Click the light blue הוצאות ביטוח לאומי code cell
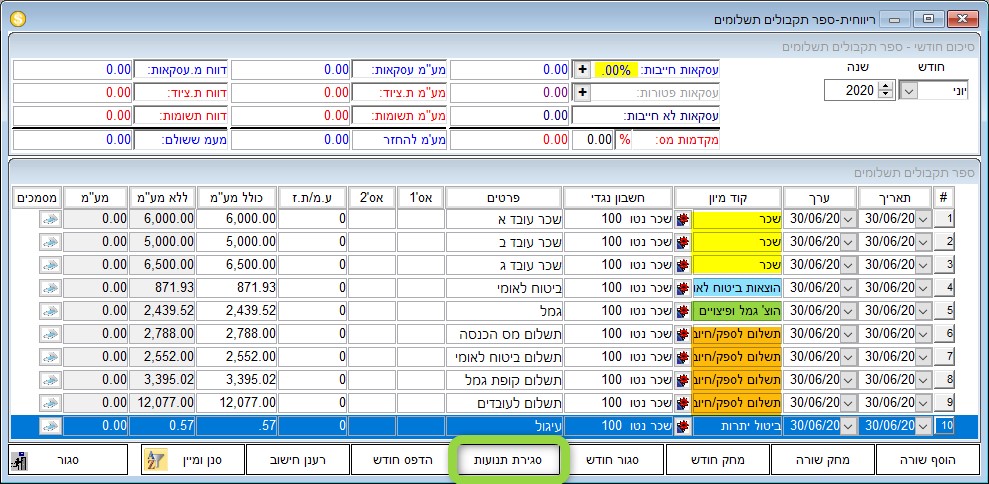 tap(737, 288)
